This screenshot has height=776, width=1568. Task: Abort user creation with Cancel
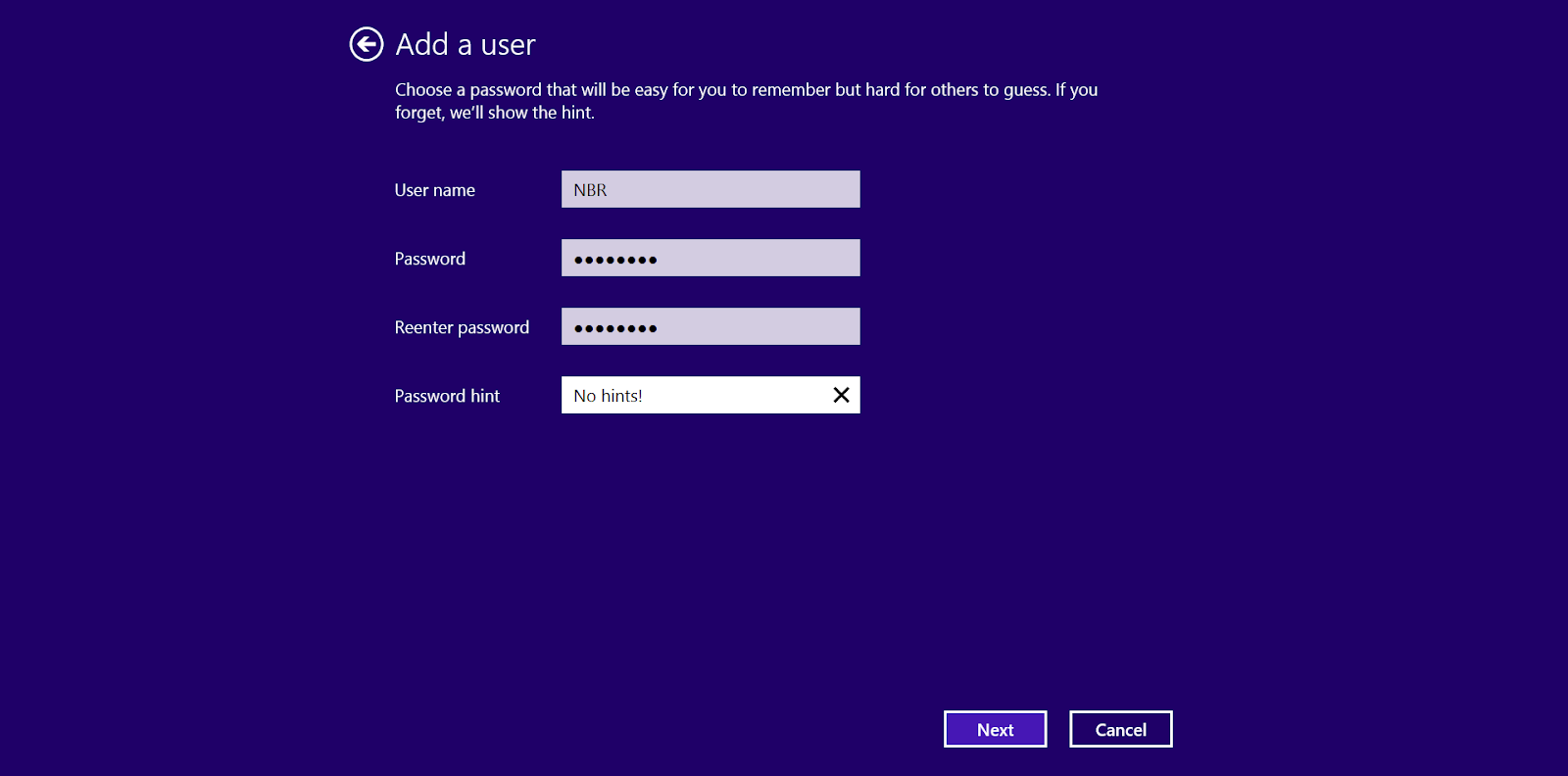[1121, 729]
